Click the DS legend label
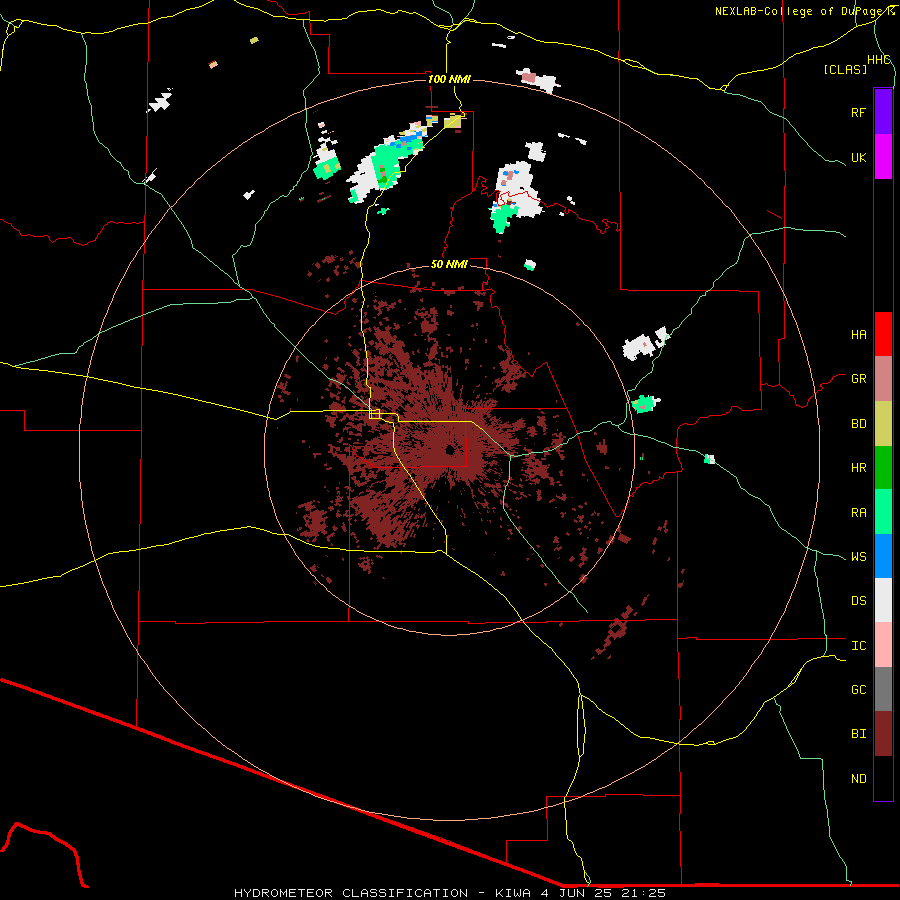Viewport: 900px width, 900px height. (858, 601)
